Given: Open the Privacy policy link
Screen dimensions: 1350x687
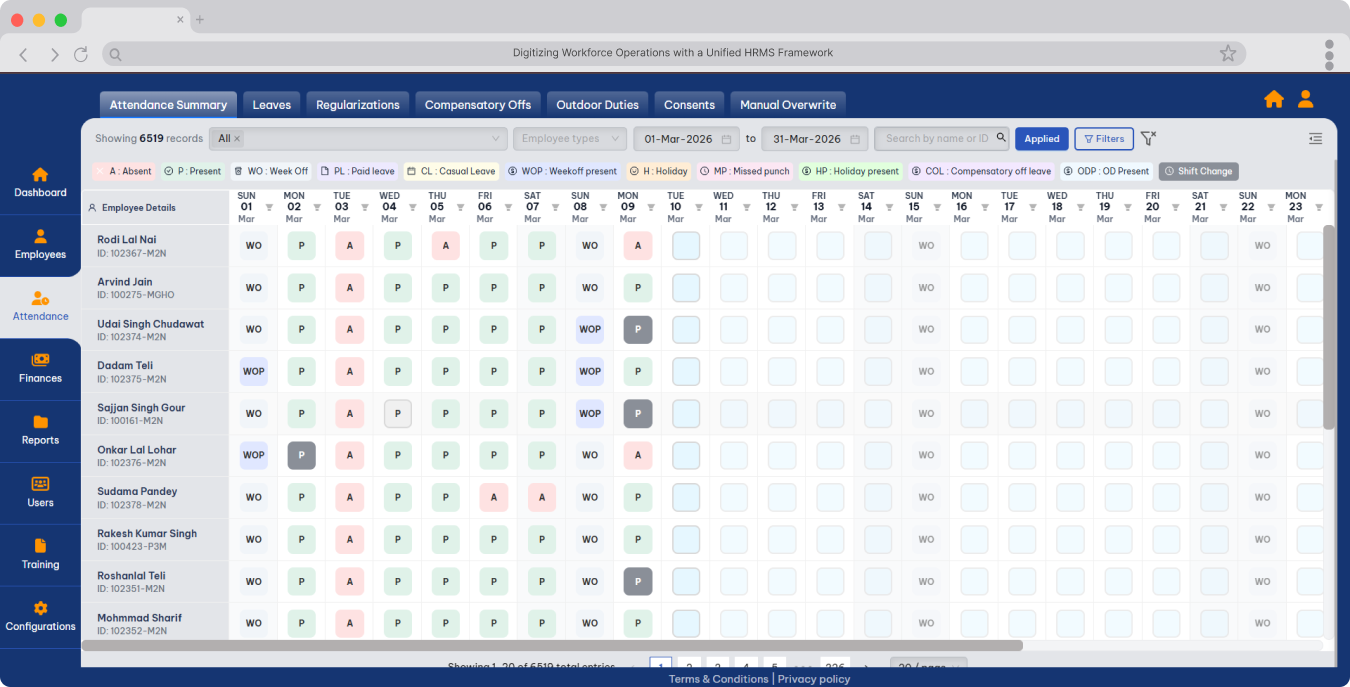Looking at the screenshot, I should click(813, 679).
